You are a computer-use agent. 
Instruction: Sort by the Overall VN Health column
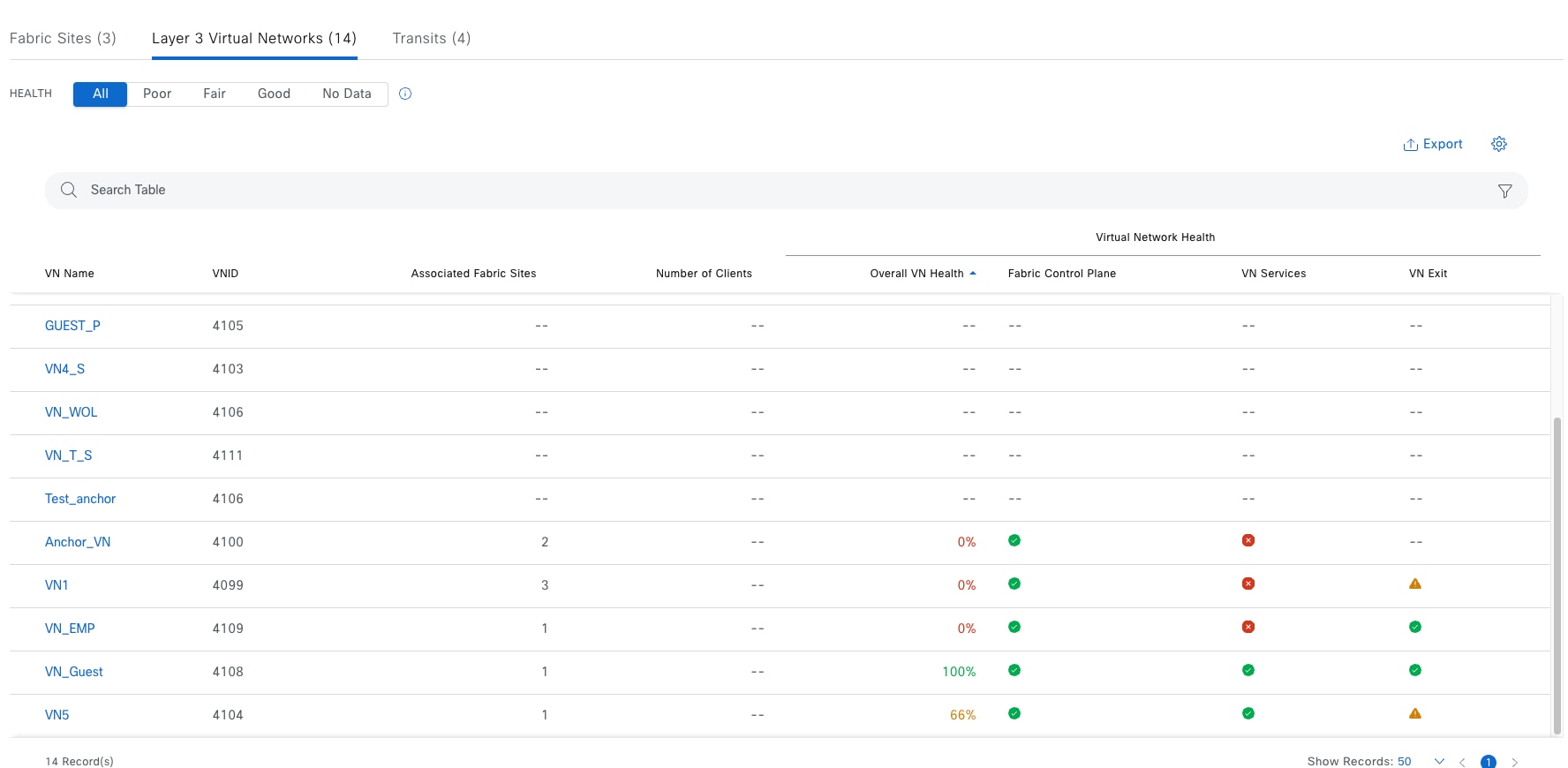(916, 274)
